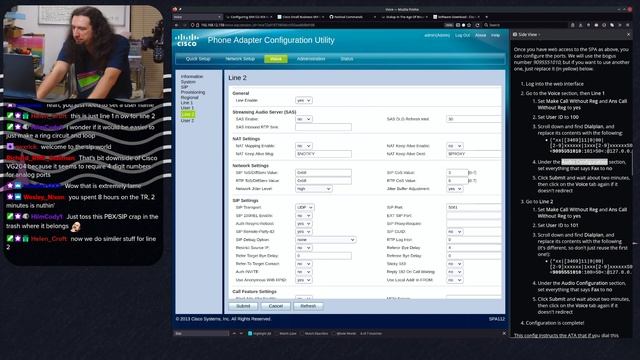
Task: Open the Sticky 183 dropdown
Action: click(455, 264)
